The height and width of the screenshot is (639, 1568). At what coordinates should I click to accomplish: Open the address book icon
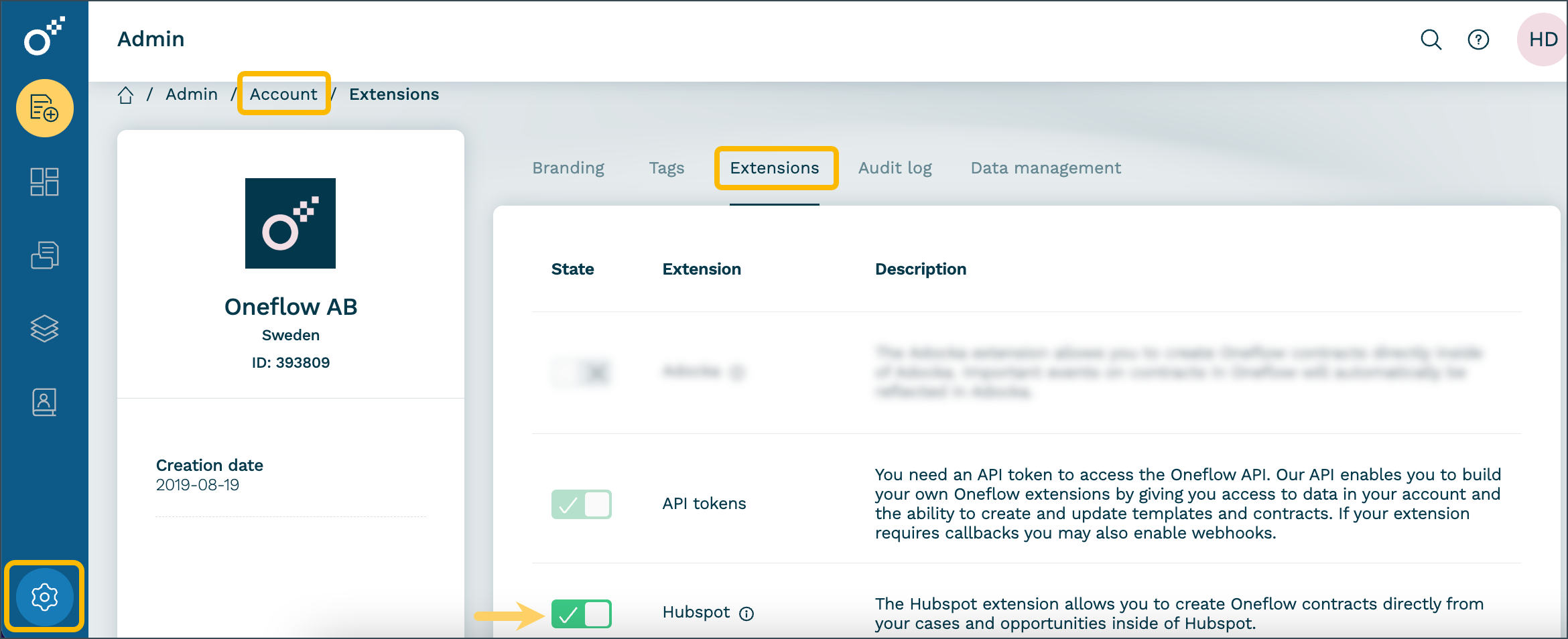point(45,402)
